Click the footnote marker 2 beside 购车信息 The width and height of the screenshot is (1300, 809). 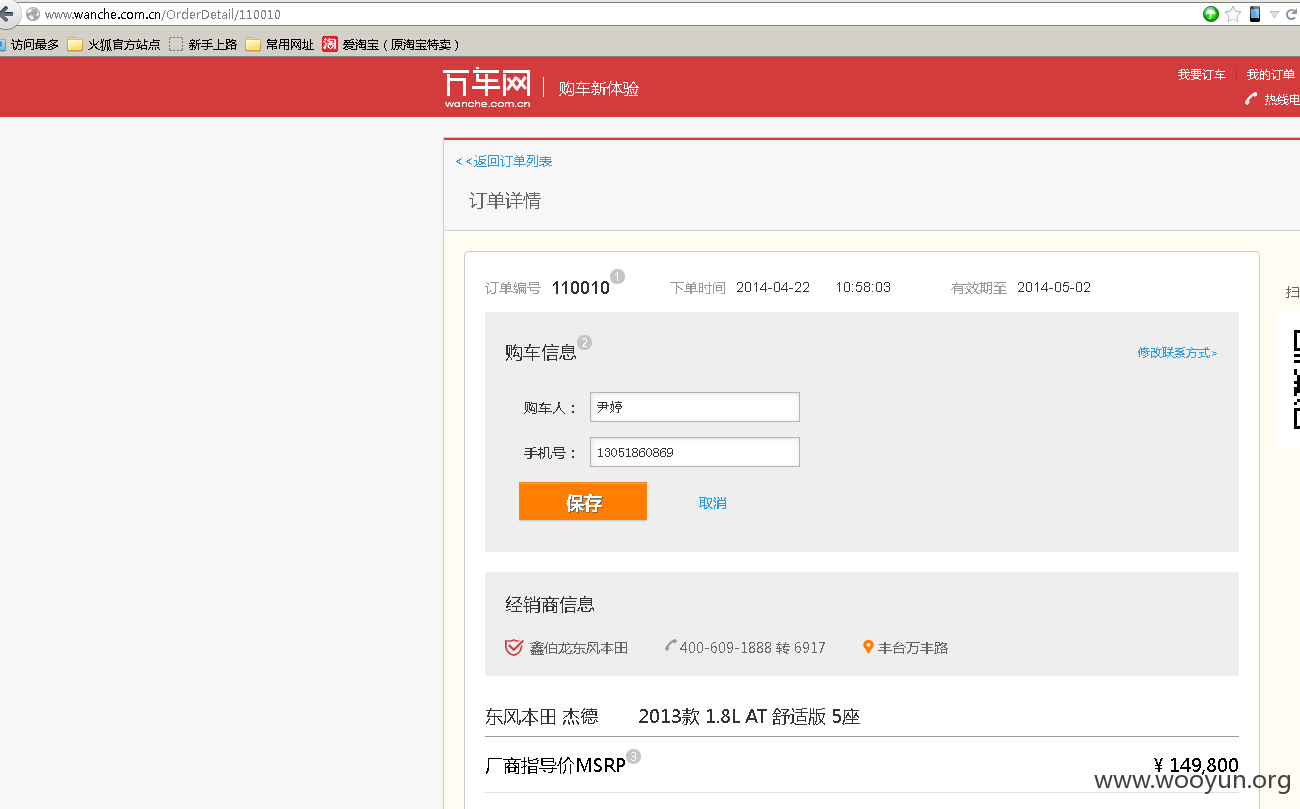click(x=585, y=342)
